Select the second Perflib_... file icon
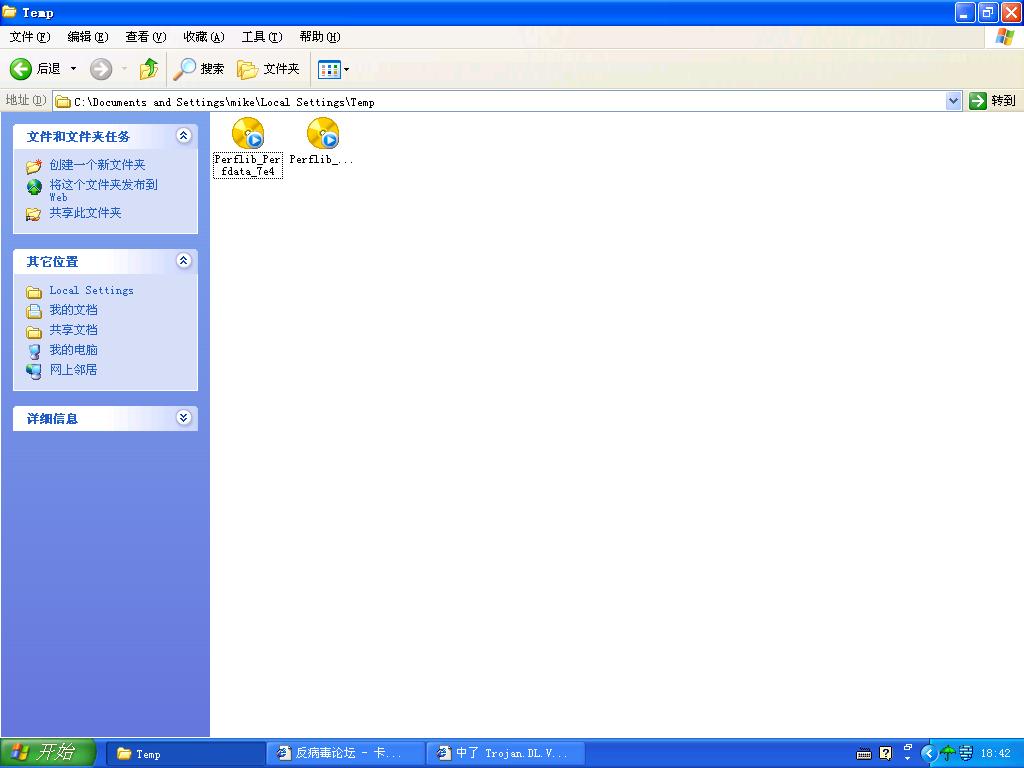 (x=323, y=133)
